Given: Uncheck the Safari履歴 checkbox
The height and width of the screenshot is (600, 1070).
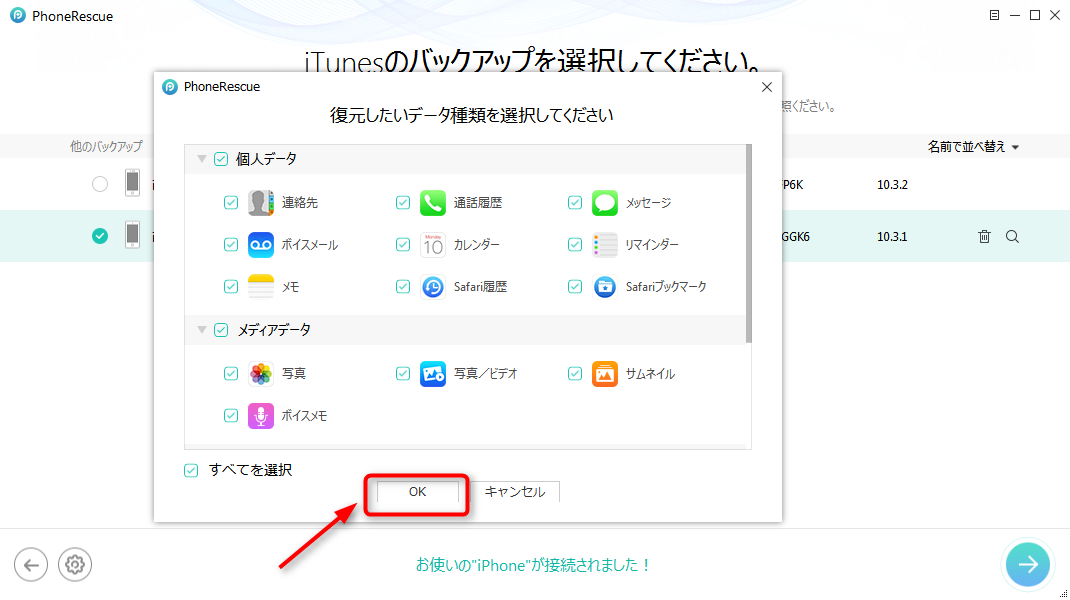Looking at the screenshot, I should (x=403, y=287).
